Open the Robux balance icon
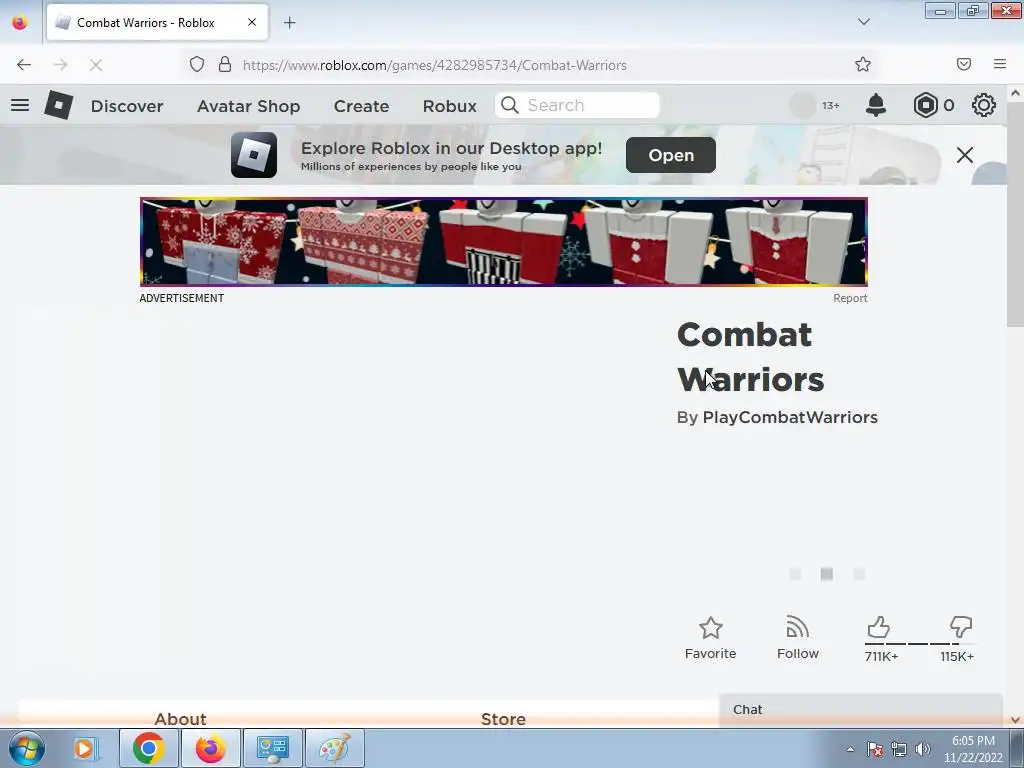 click(x=925, y=105)
